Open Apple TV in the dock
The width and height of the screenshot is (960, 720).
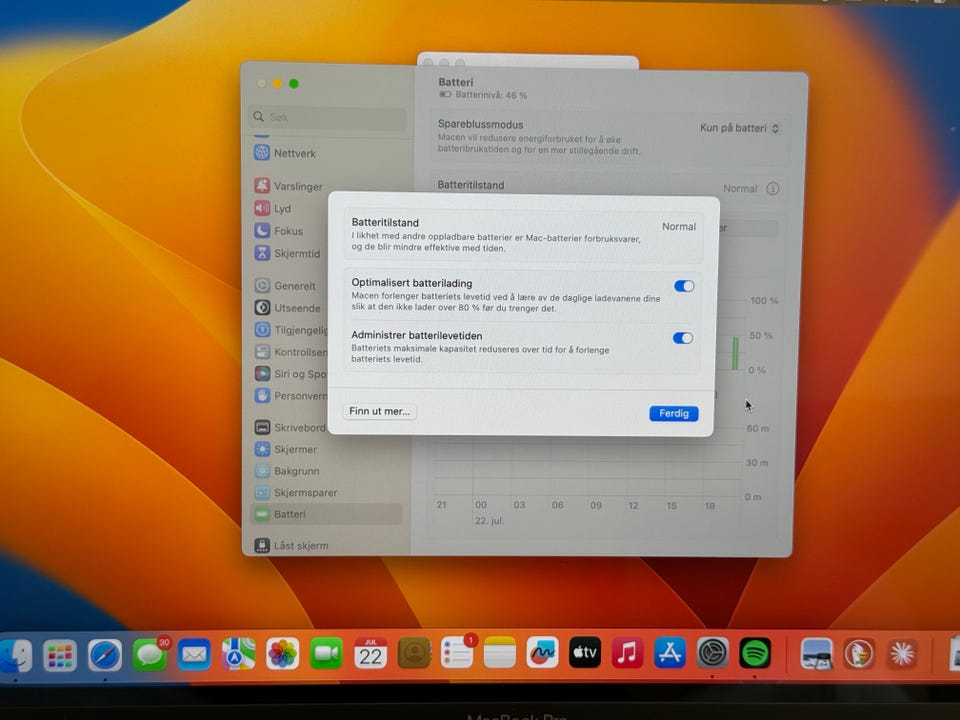585,653
